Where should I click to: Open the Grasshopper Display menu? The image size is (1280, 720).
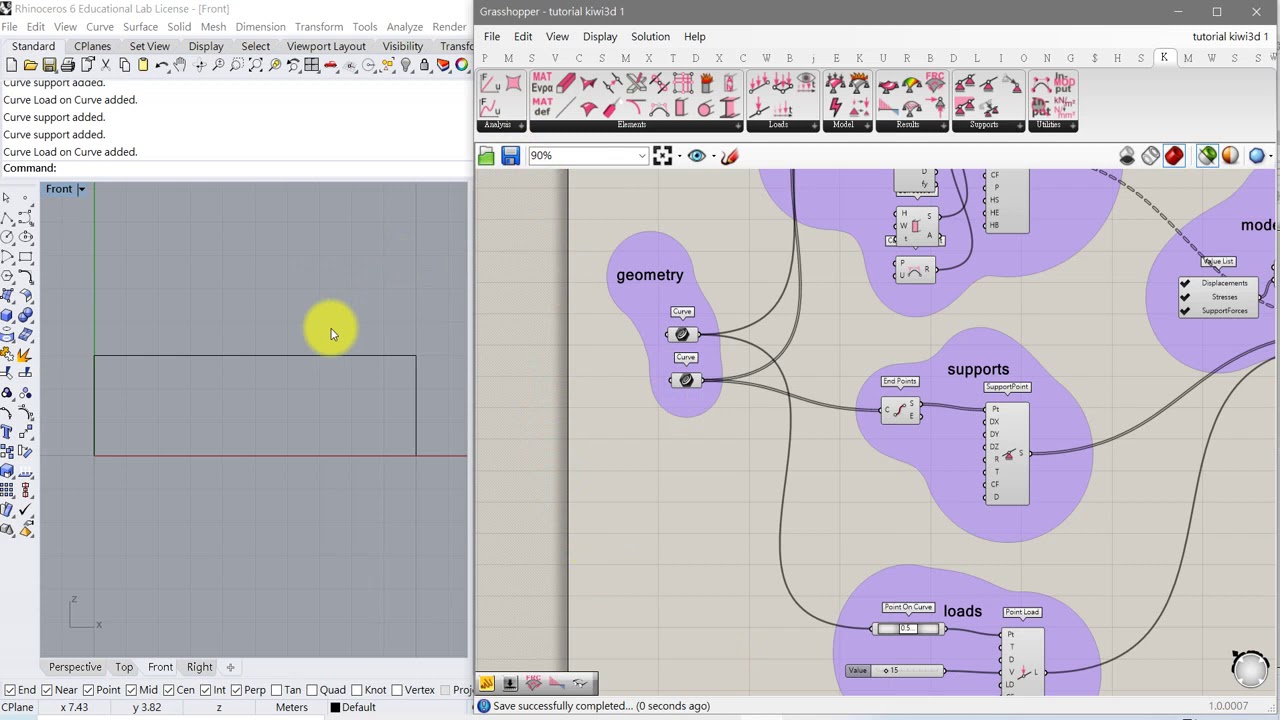pos(600,36)
